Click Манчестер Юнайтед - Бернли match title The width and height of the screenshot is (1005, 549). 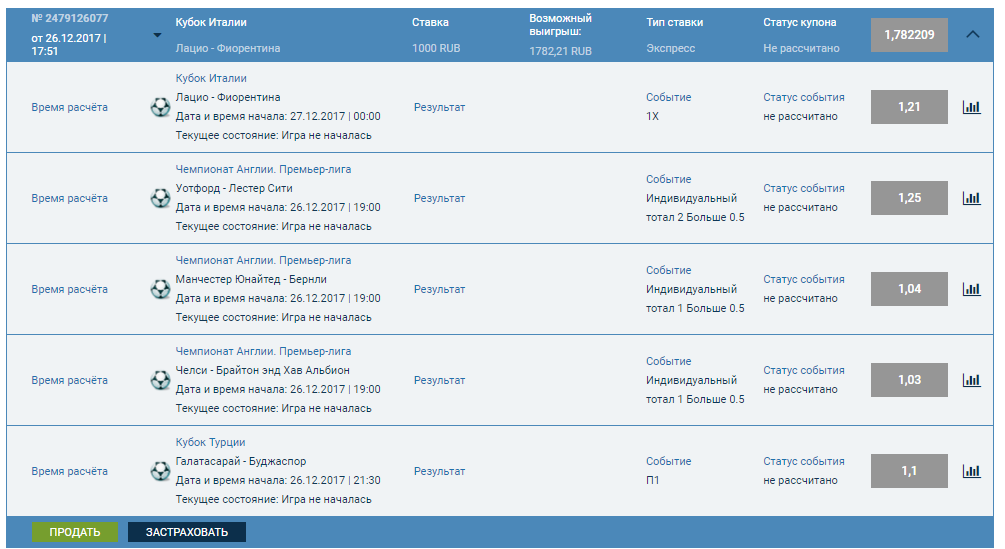(251, 279)
